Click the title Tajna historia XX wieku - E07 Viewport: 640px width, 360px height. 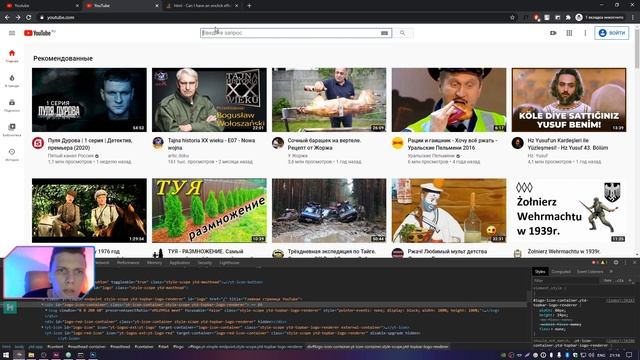pyautogui.click(x=211, y=144)
